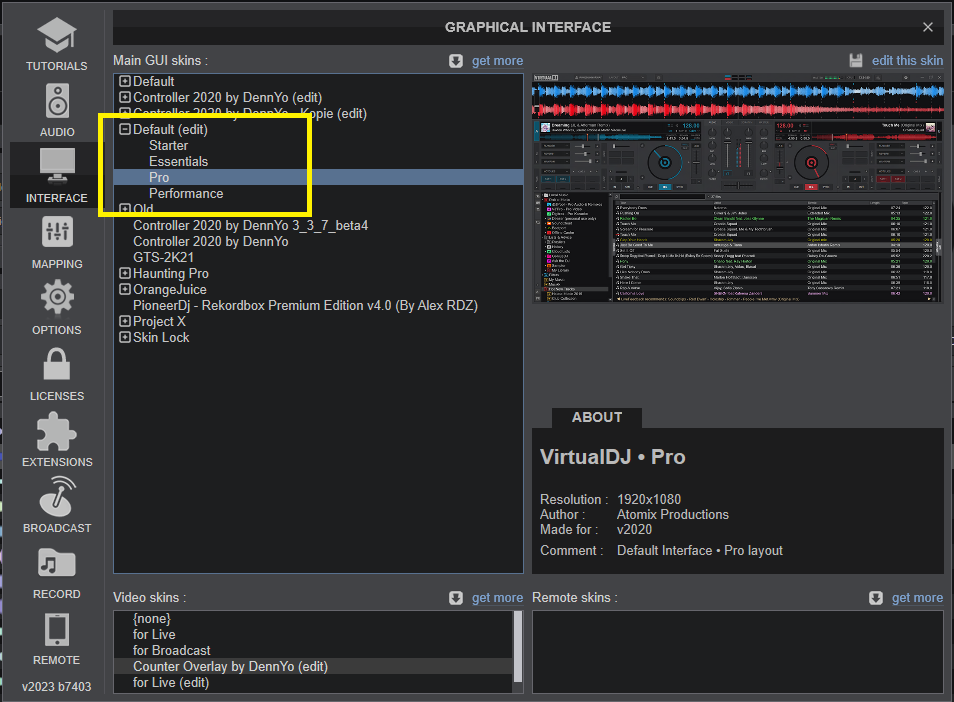
Task: Click get more link for Video skins
Action: tap(497, 598)
